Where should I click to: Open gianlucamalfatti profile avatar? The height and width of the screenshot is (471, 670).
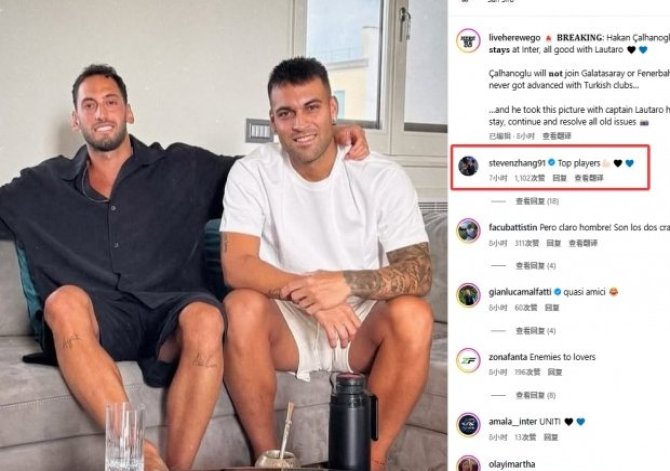468,295
